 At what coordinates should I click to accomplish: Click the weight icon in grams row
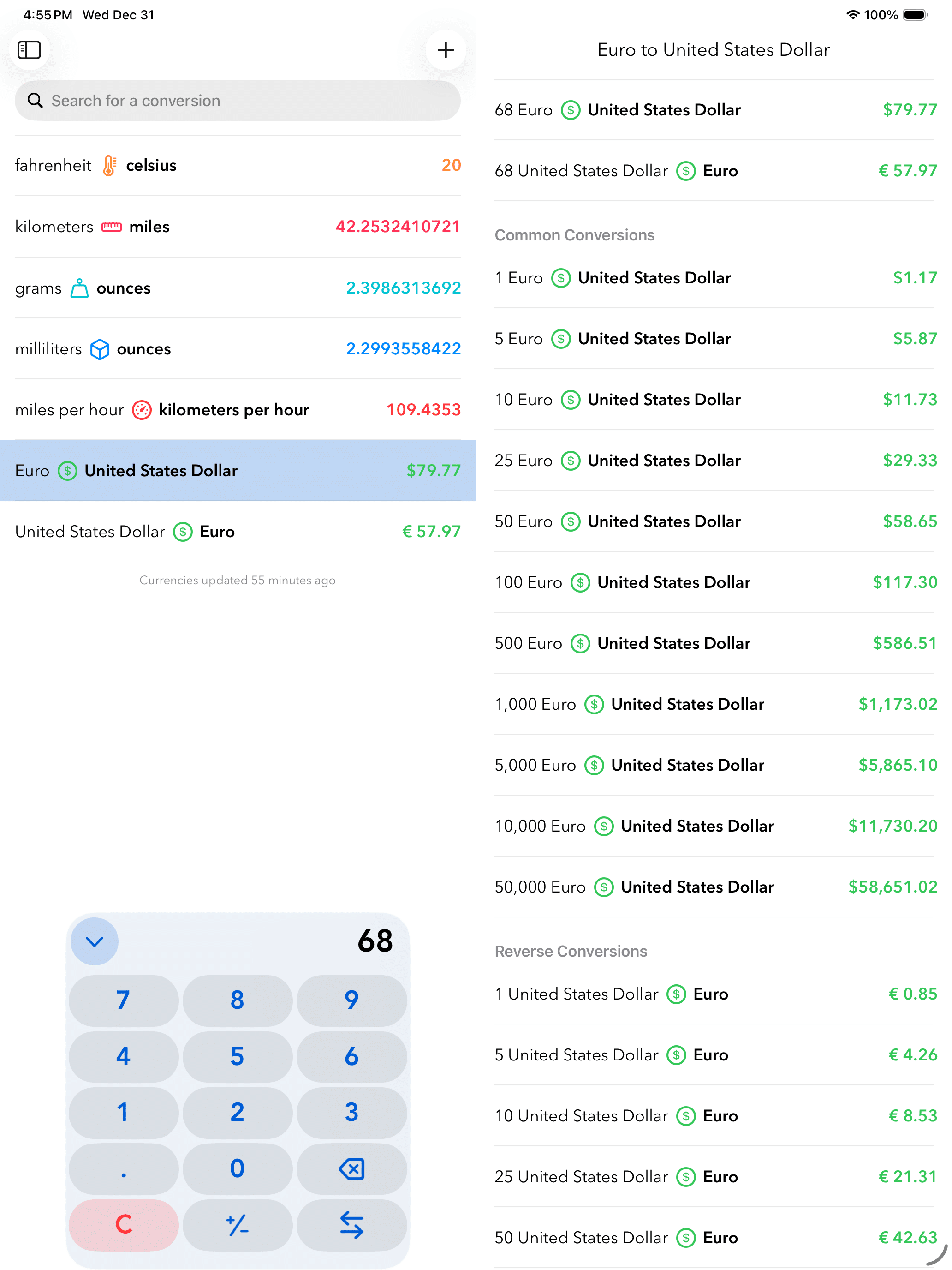click(x=79, y=288)
